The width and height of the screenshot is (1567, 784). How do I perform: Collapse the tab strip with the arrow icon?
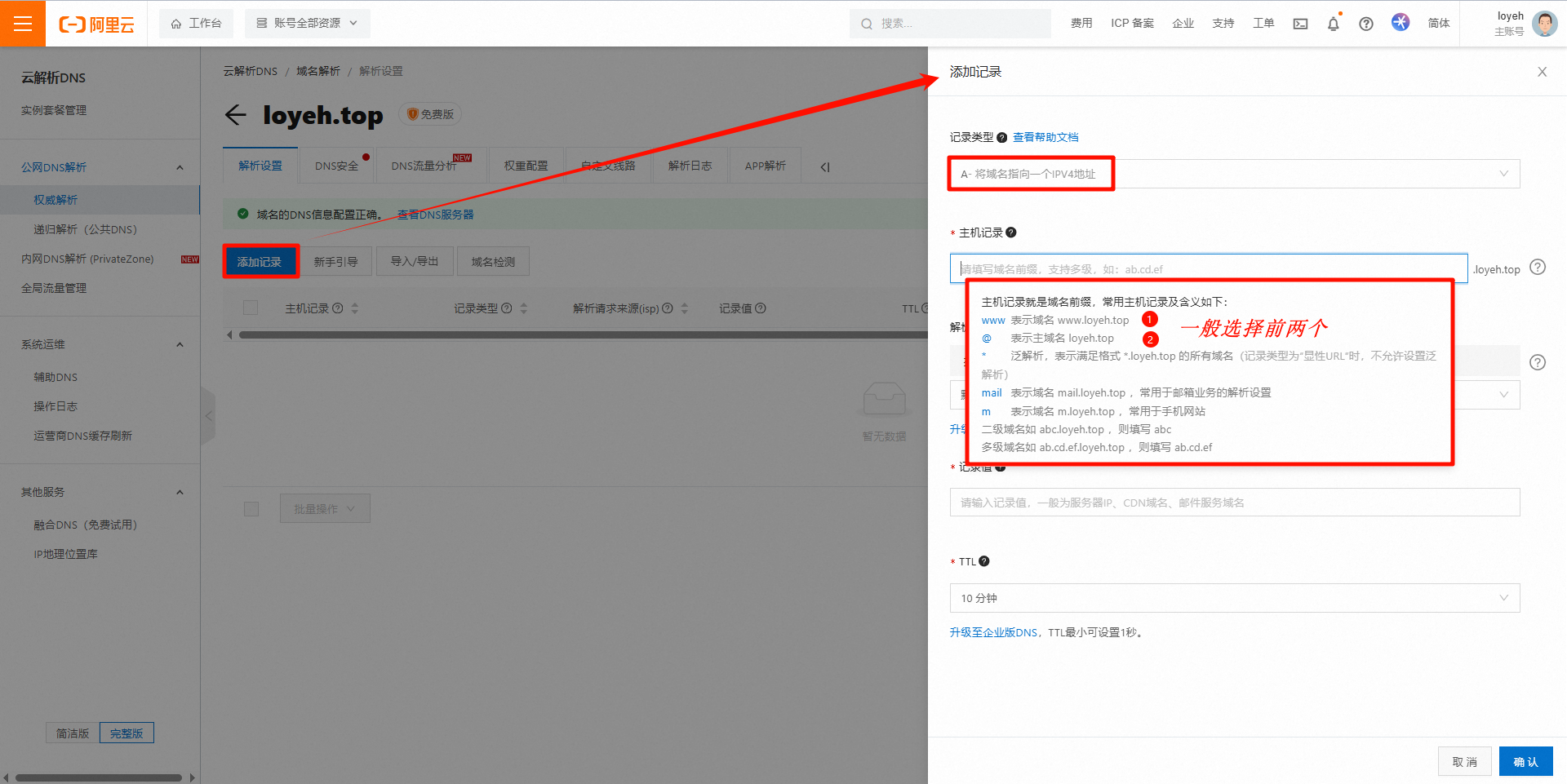coord(825,166)
